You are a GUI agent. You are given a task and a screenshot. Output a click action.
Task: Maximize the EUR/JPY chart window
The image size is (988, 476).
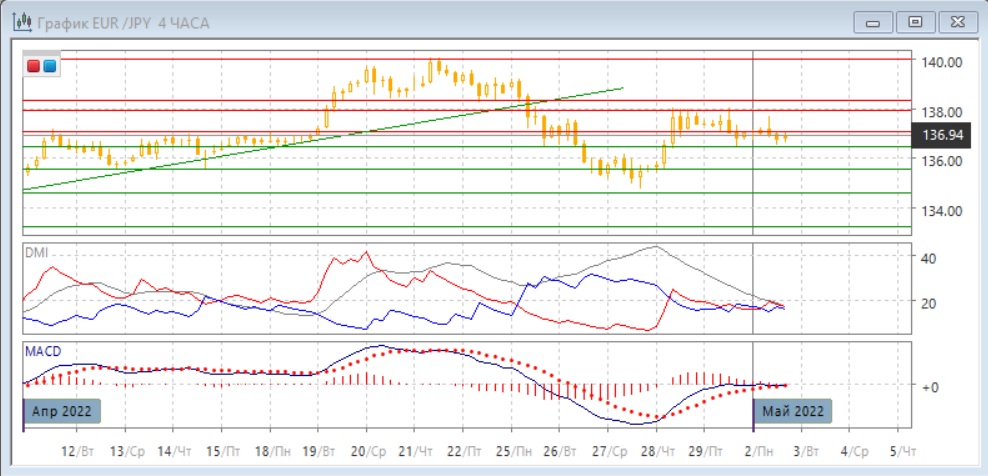[x=914, y=21]
